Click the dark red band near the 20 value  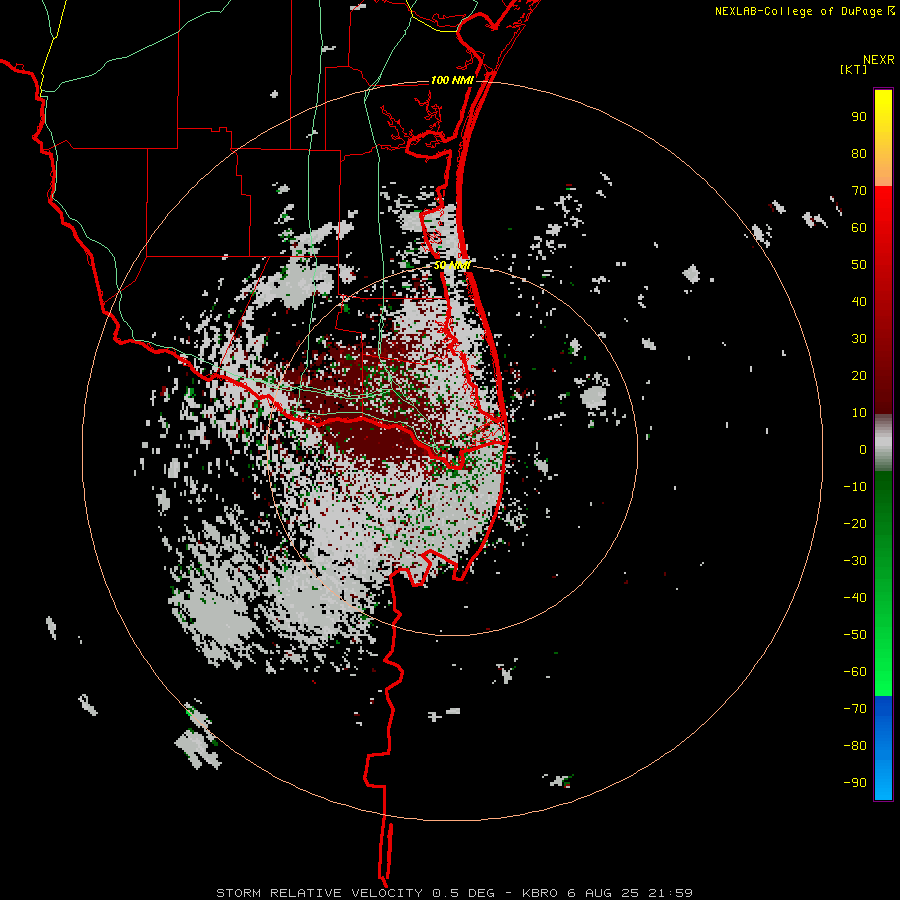pyautogui.click(x=883, y=375)
